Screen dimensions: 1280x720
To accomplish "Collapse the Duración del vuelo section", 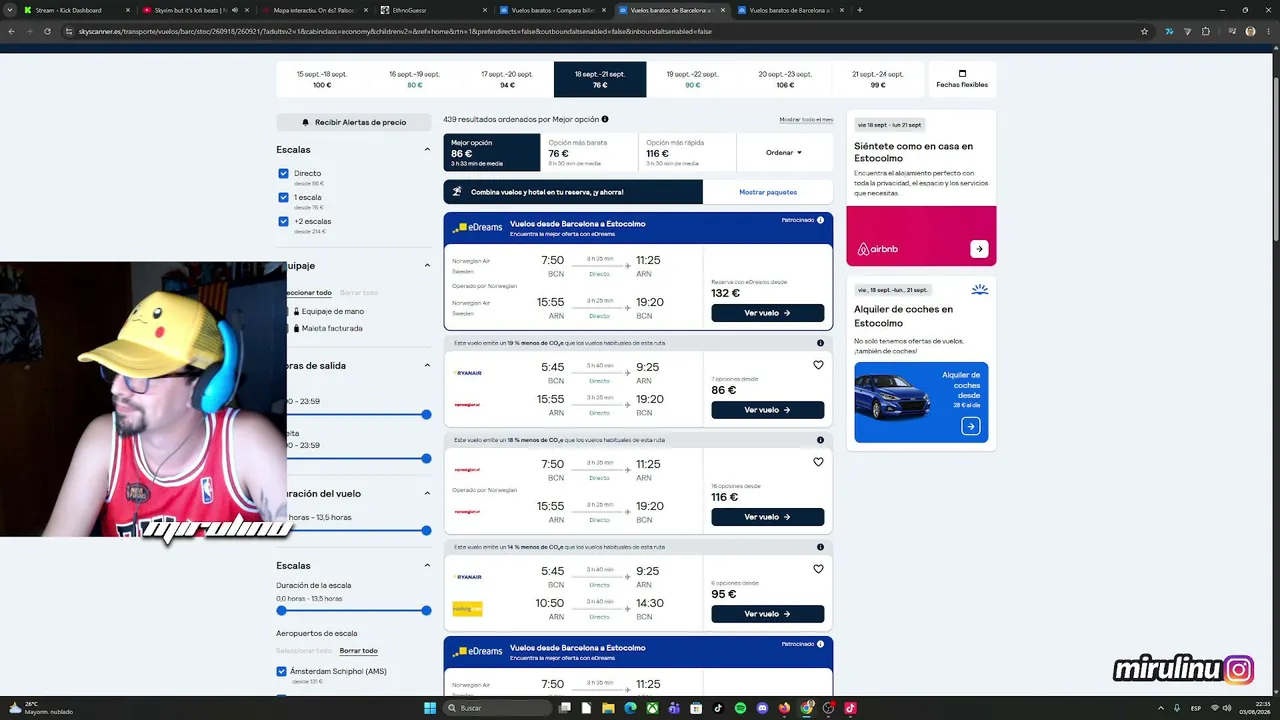I will [427, 494].
